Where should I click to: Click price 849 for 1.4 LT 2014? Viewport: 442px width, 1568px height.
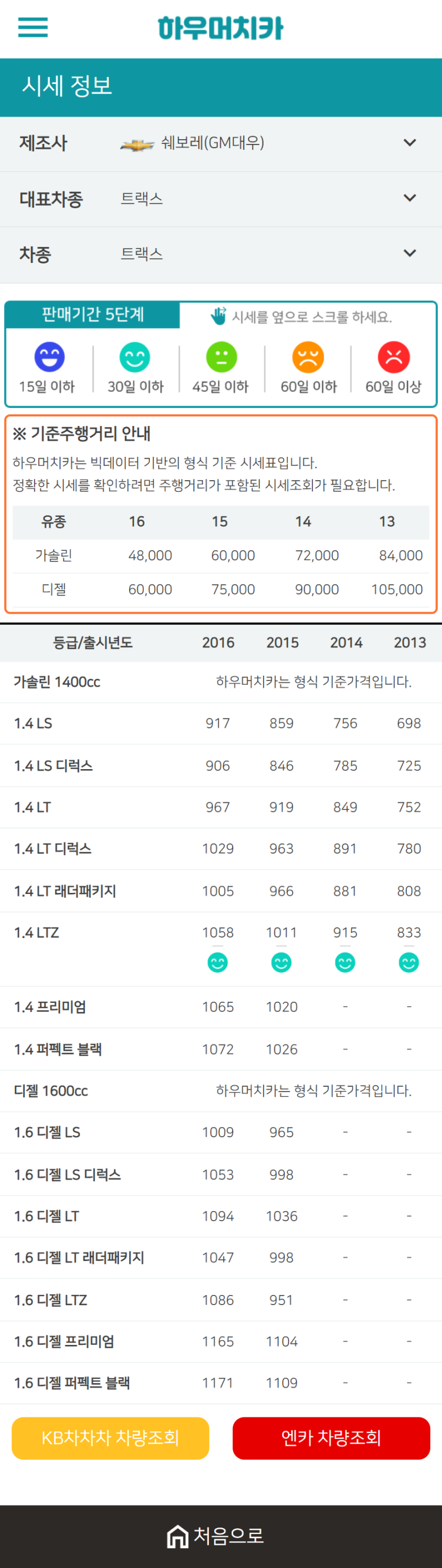pos(345,807)
